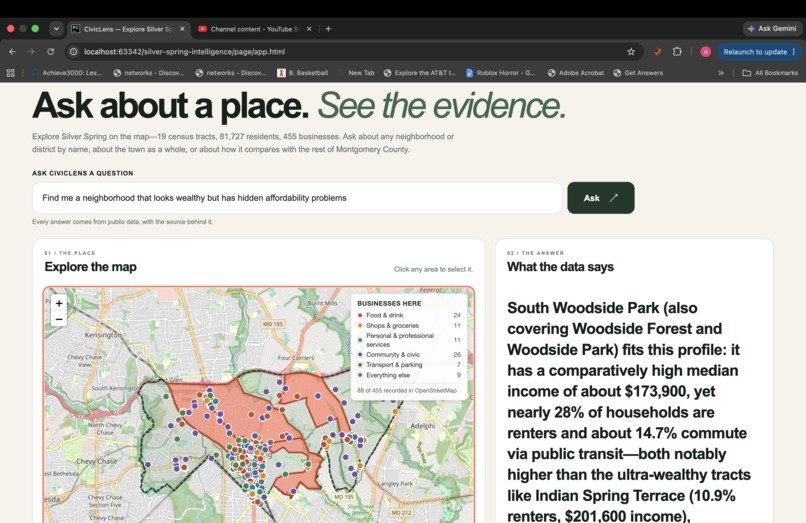Viewport: 806px width, 523px height.
Task: Close the CivicLens tab
Action: [182, 29]
